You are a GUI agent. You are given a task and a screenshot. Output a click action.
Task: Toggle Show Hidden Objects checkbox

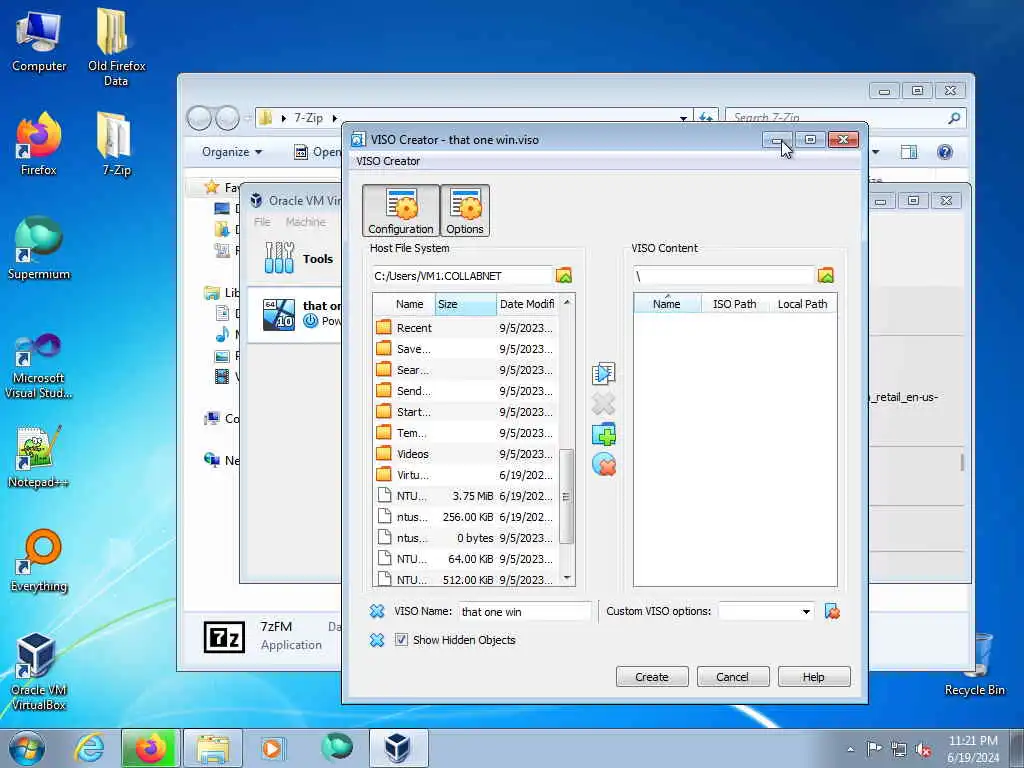401,640
